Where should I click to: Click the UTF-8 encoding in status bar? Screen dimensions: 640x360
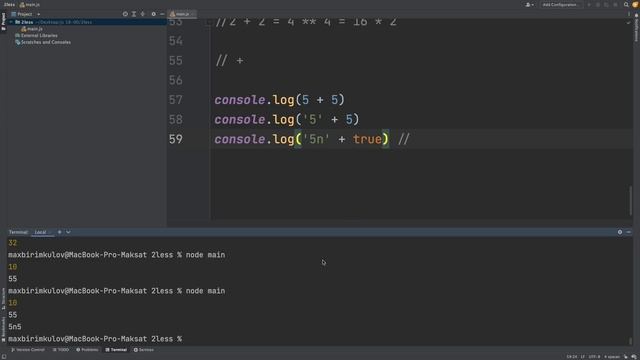point(594,357)
